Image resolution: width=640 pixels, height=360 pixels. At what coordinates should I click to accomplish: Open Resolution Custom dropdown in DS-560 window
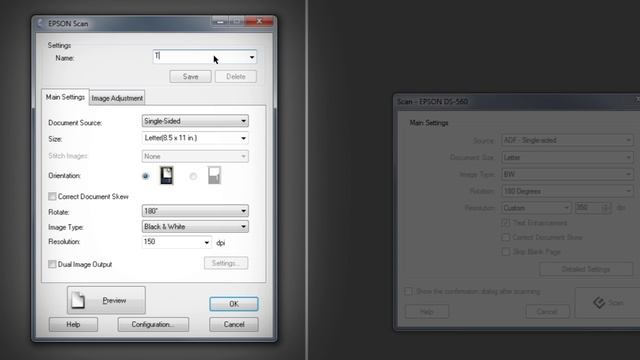536,208
